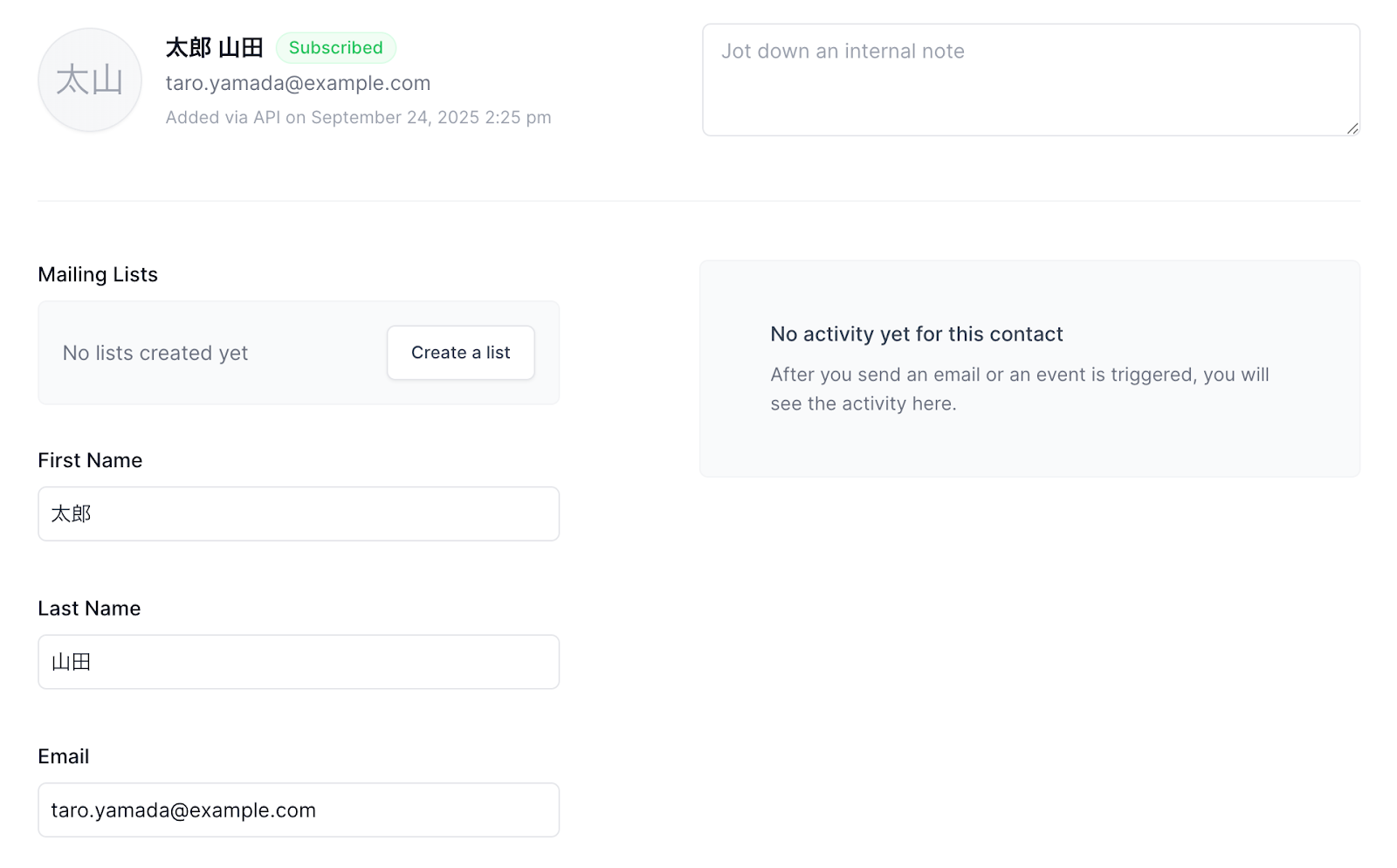Click the contact name heading 太郎 山田
Viewport: 1397px width, 868px height.
[x=215, y=48]
